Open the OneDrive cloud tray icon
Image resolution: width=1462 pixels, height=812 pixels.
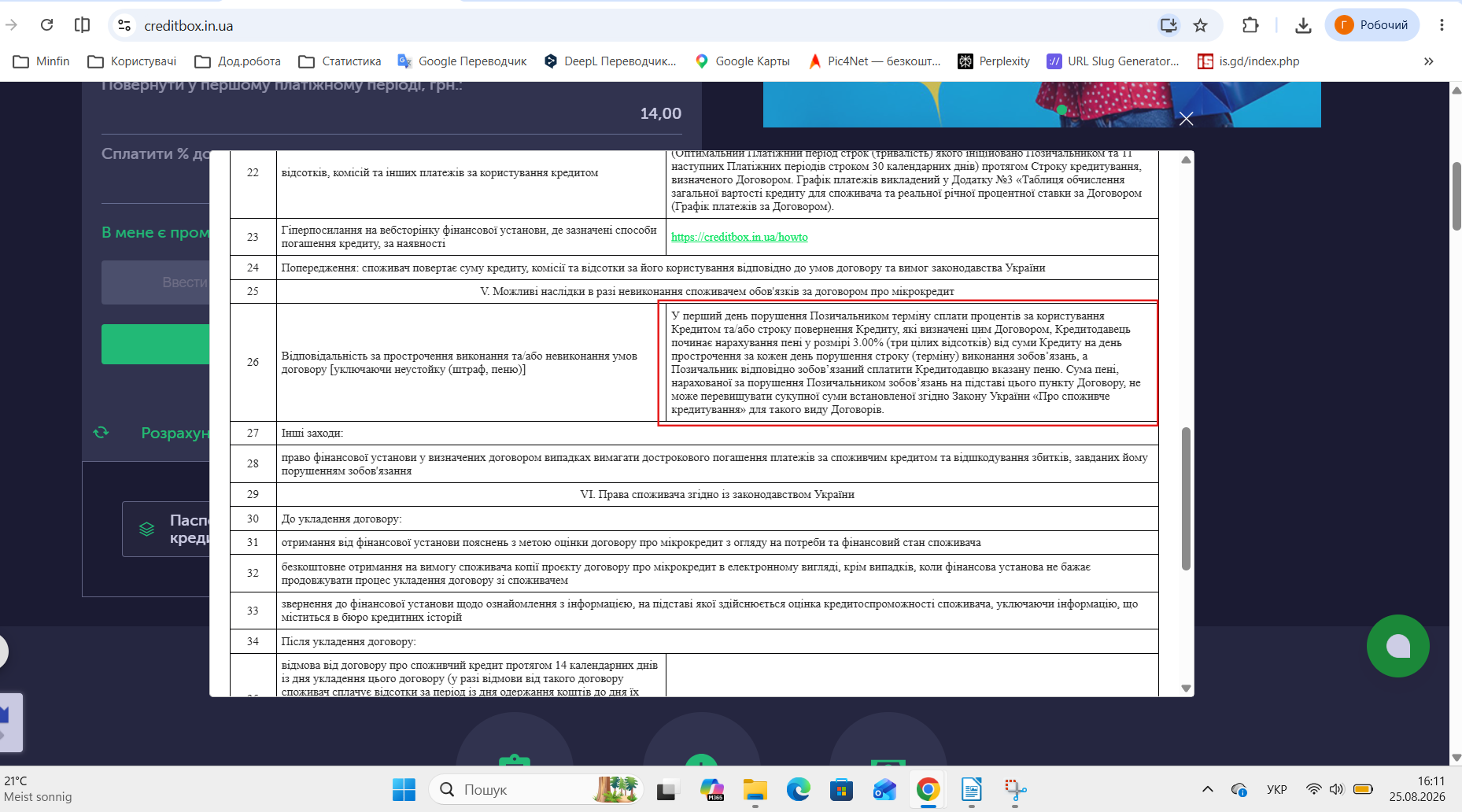point(1239,789)
